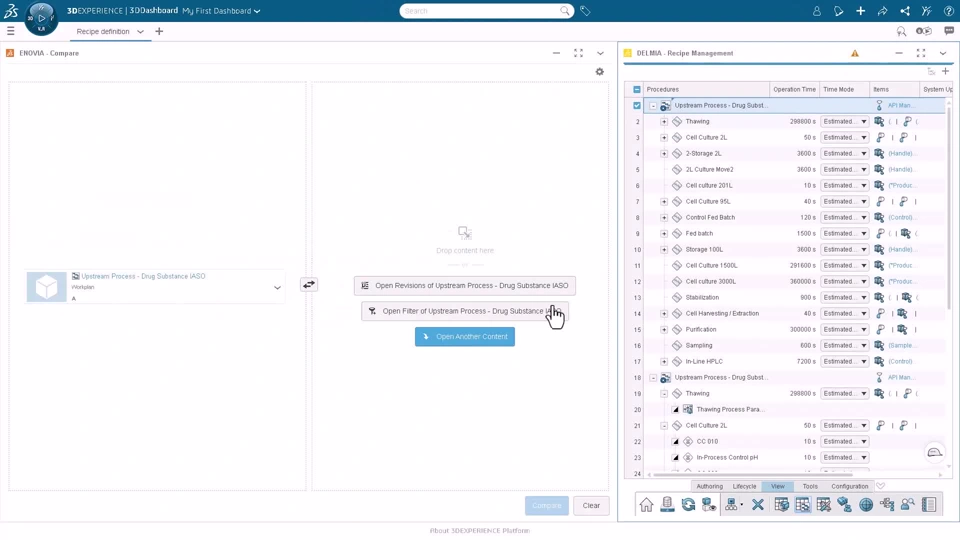Click the database save icon in action bar
This screenshot has height=540, width=960.
(667, 504)
